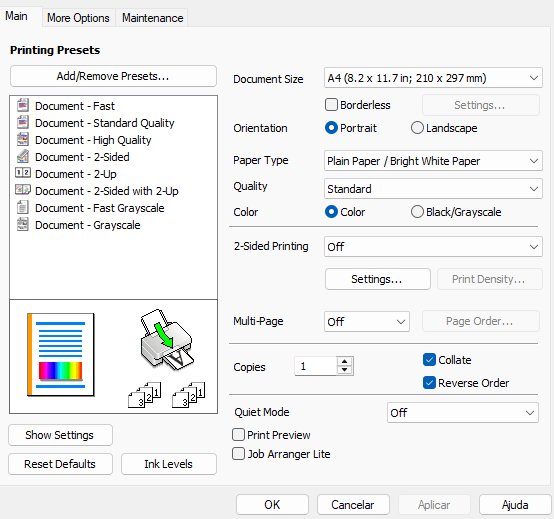Increase copies with the up arrow

click(x=344, y=361)
